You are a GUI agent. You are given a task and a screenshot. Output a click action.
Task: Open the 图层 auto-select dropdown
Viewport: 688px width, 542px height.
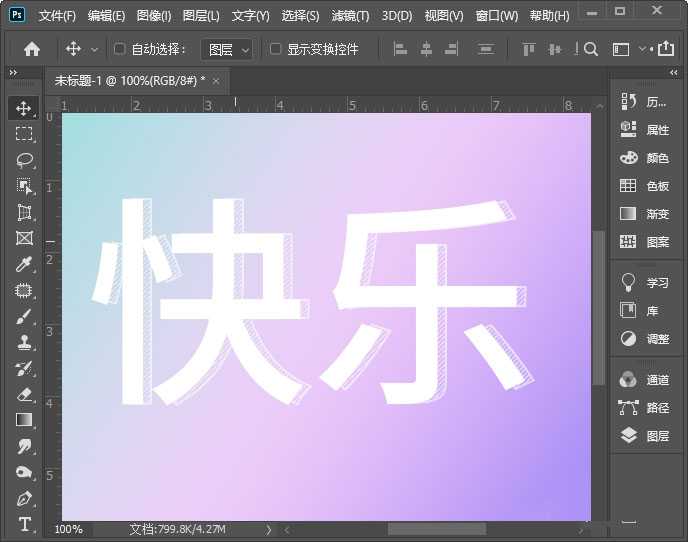pyautogui.click(x=227, y=49)
